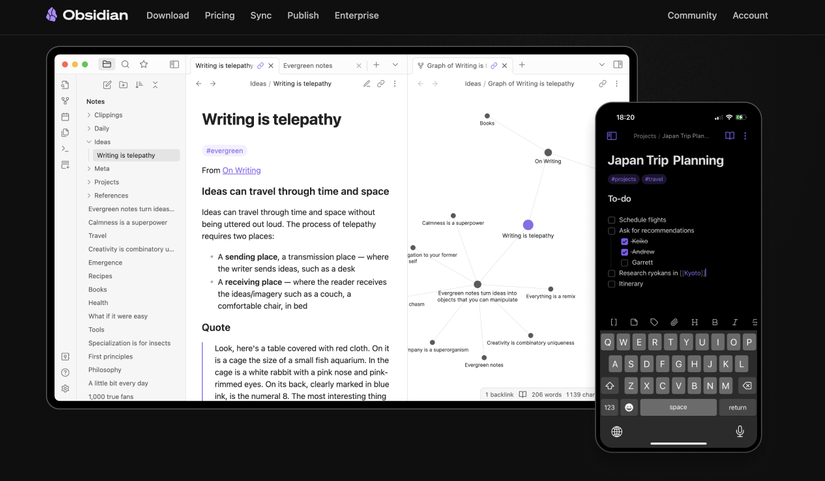
Task: Follow the On Writing link
Action: pyautogui.click(x=242, y=171)
